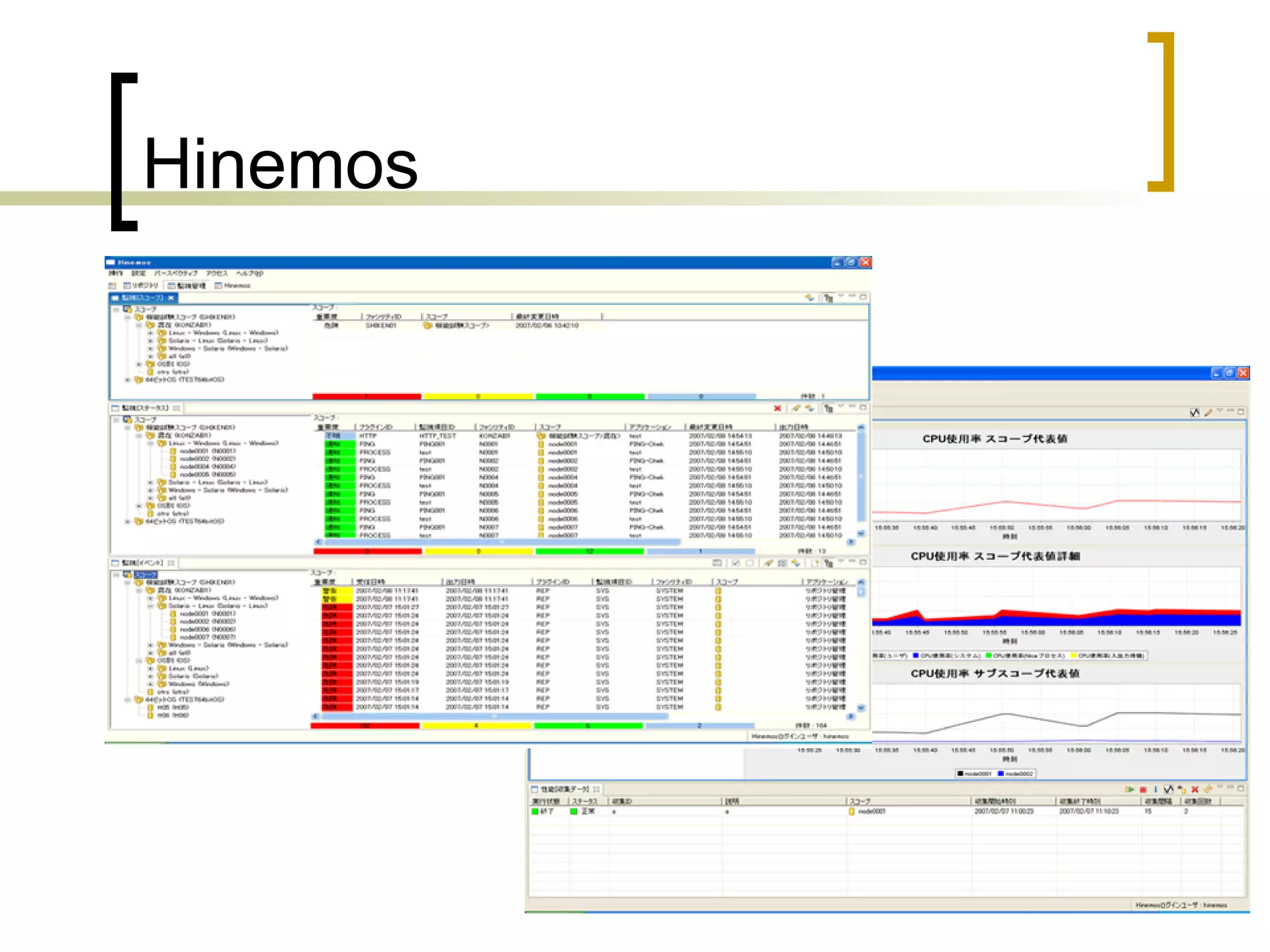
Task: Click the open perspective icon beside リポジトリ
Action: 112,286
